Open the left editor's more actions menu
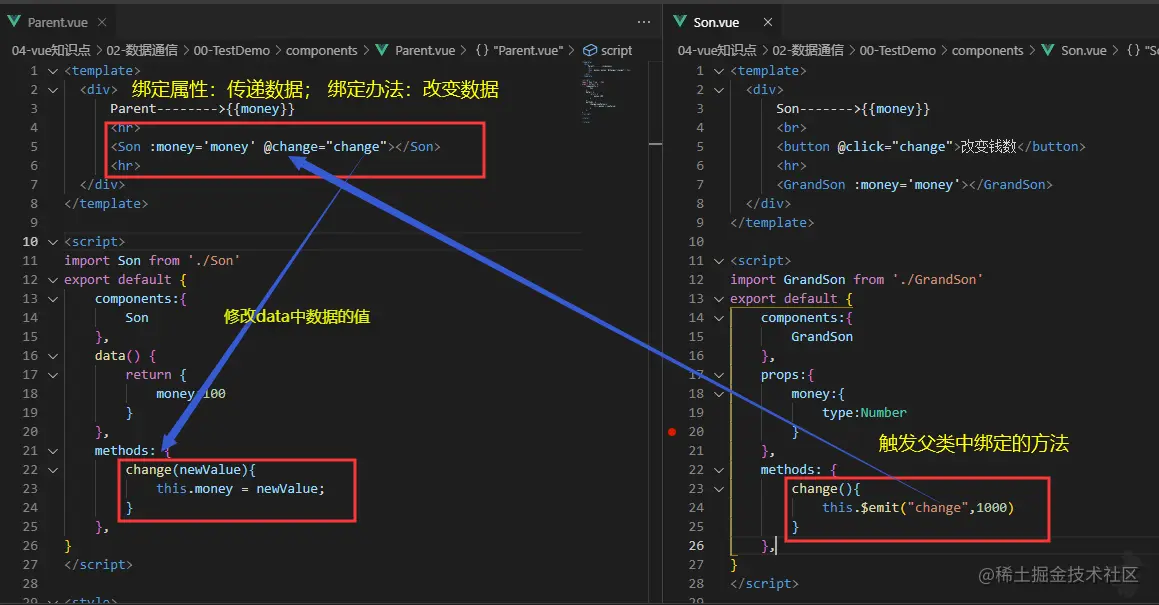Viewport: 1159px width, 605px height. pyautogui.click(x=644, y=22)
